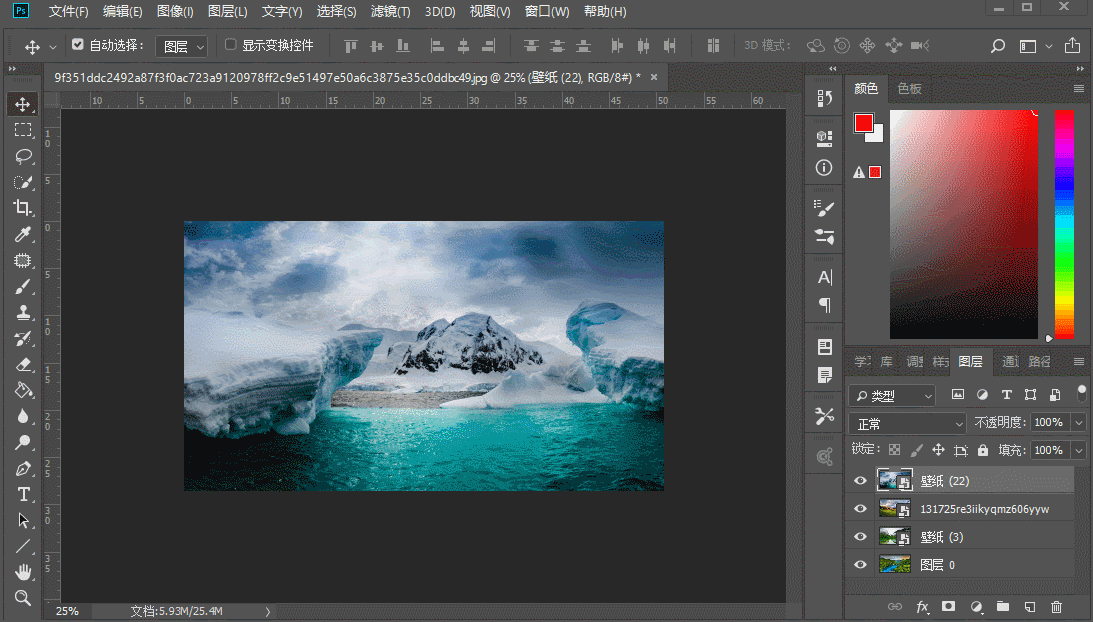The image size is (1093, 622).
Task: Select the Zoom tool
Action: 22,599
